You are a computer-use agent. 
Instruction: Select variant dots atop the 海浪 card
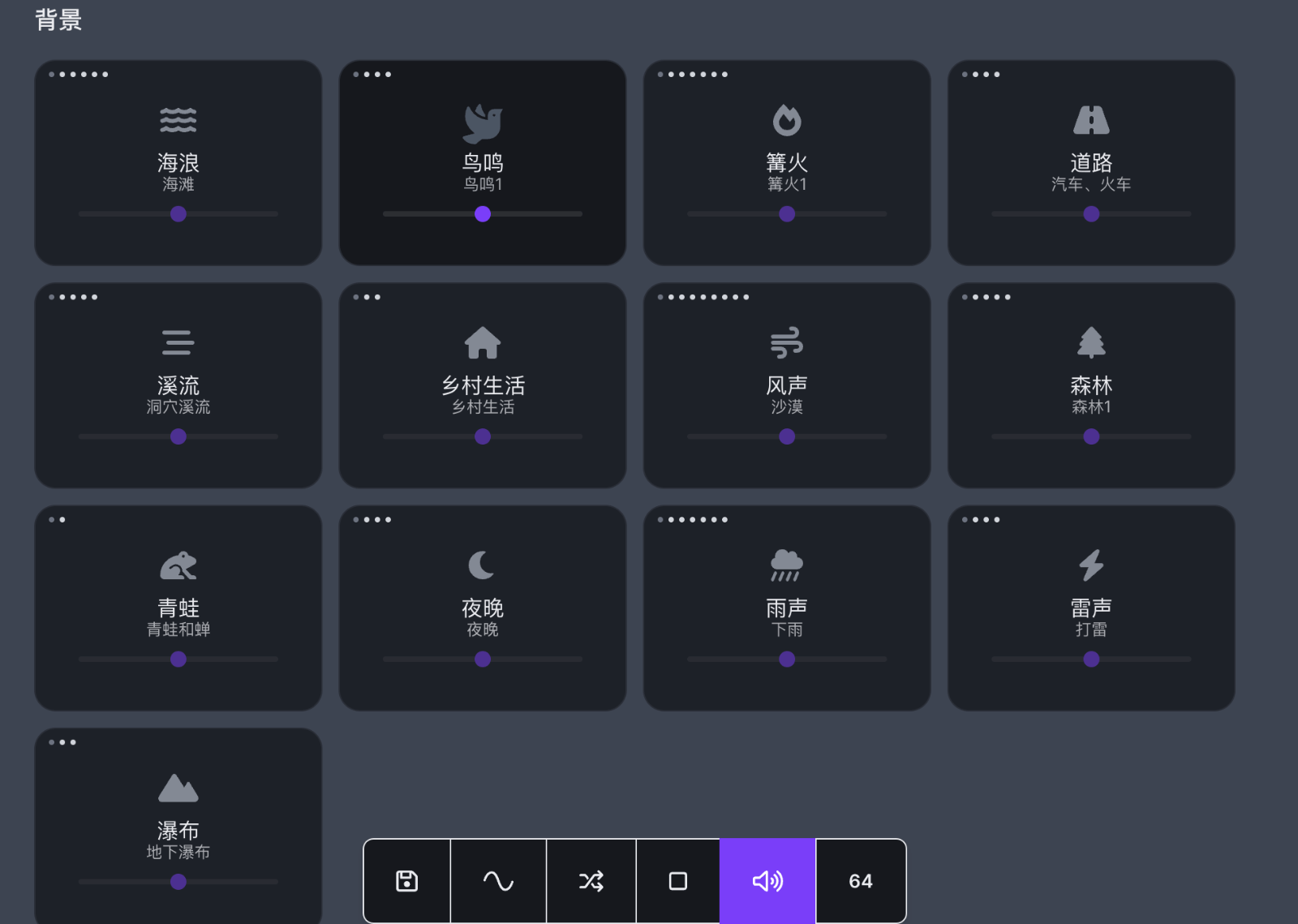tap(79, 75)
